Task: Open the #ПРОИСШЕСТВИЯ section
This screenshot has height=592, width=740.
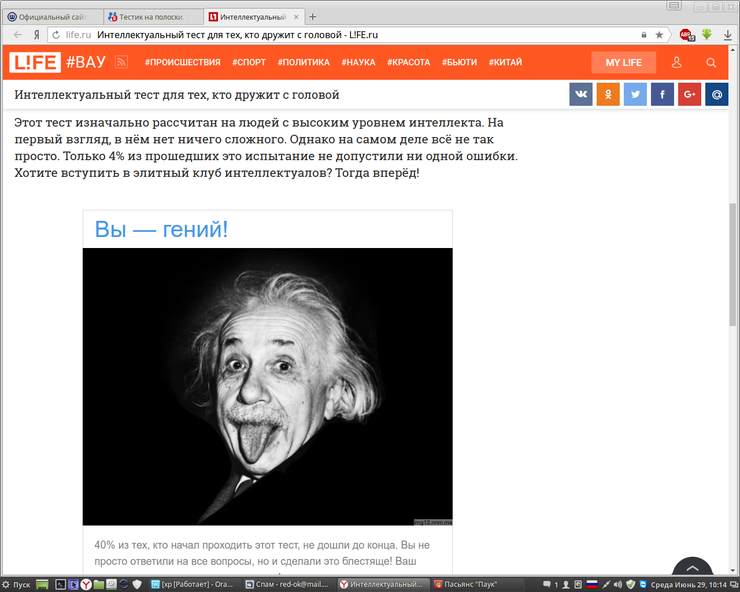Action: tap(182, 63)
